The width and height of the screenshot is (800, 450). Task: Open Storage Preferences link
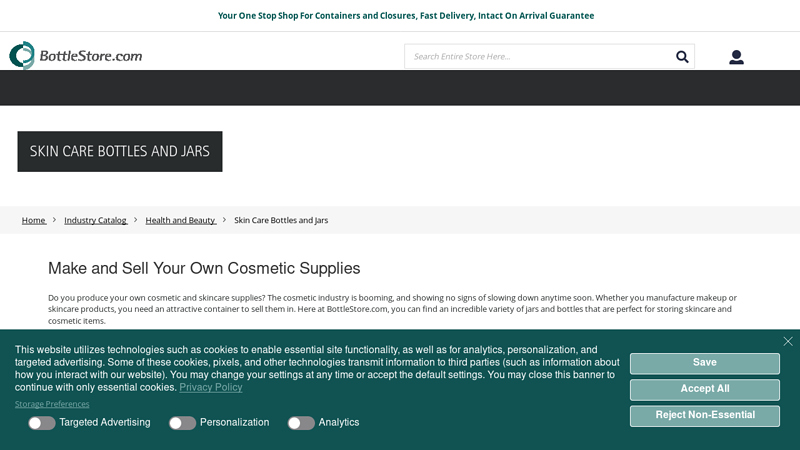click(52, 404)
